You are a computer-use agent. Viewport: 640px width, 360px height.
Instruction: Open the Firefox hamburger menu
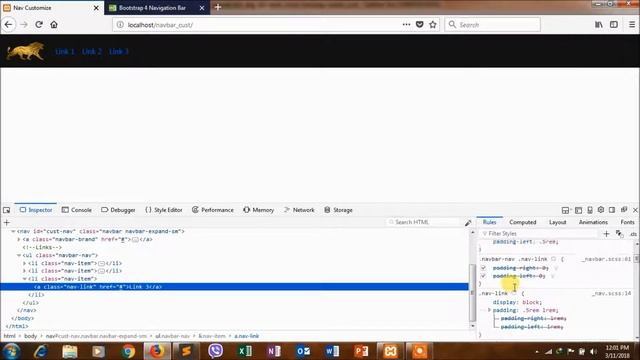click(632, 24)
